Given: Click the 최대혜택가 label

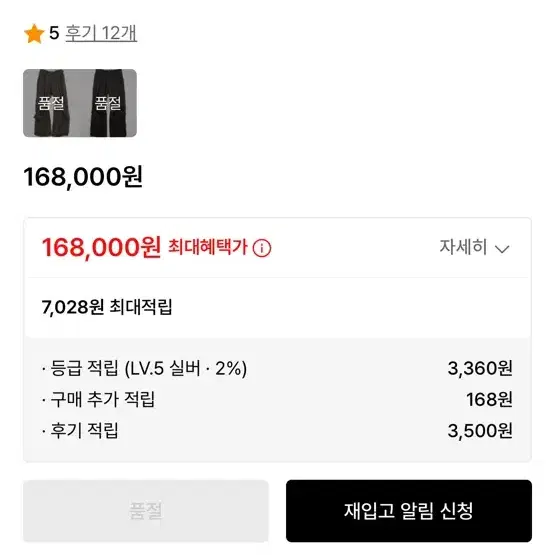Looking at the screenshot, I should [208, 247].
